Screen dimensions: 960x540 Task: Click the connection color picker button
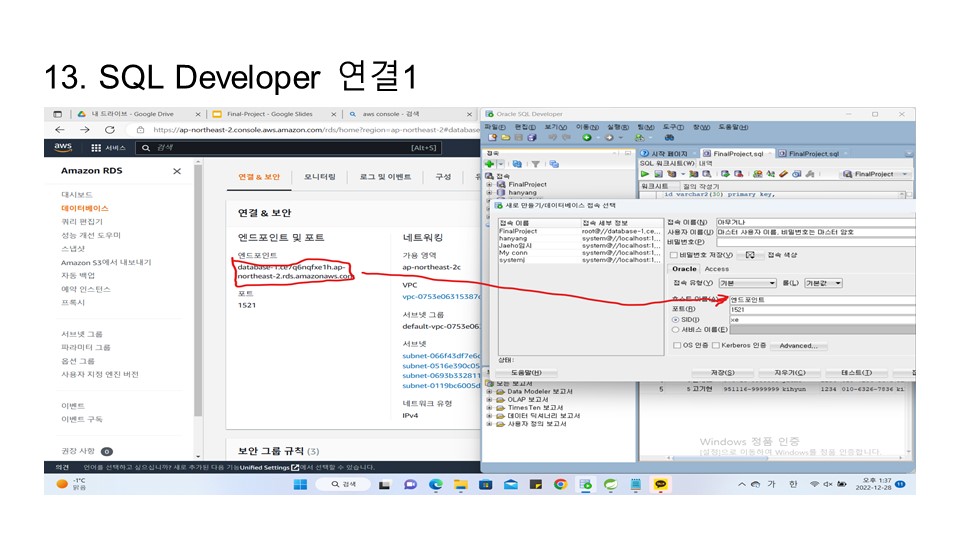pos(750,255)
